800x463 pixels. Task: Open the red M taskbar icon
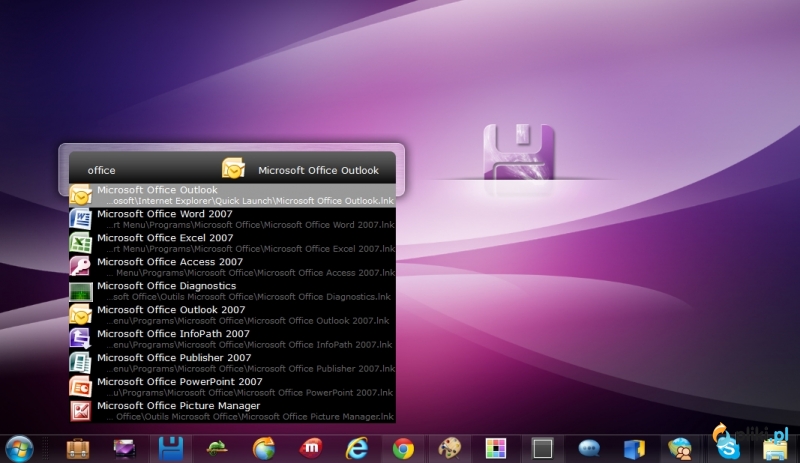(310, 449)
